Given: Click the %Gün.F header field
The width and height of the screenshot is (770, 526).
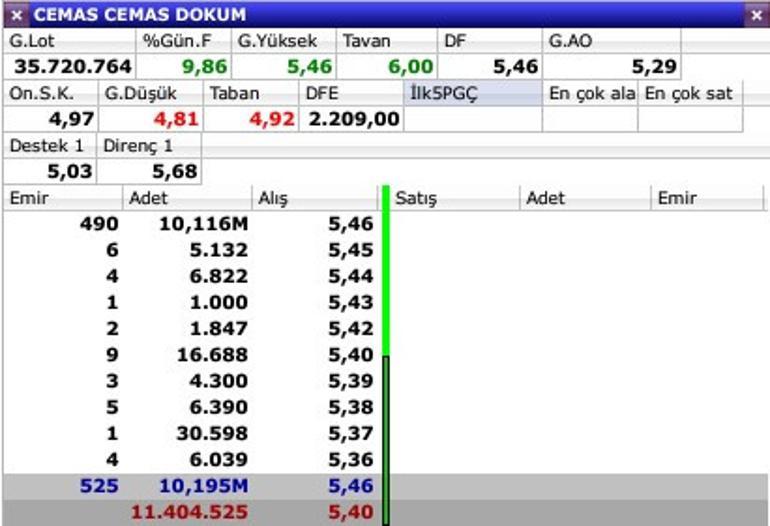Looking at the screenshot, I should pos(184,41).
